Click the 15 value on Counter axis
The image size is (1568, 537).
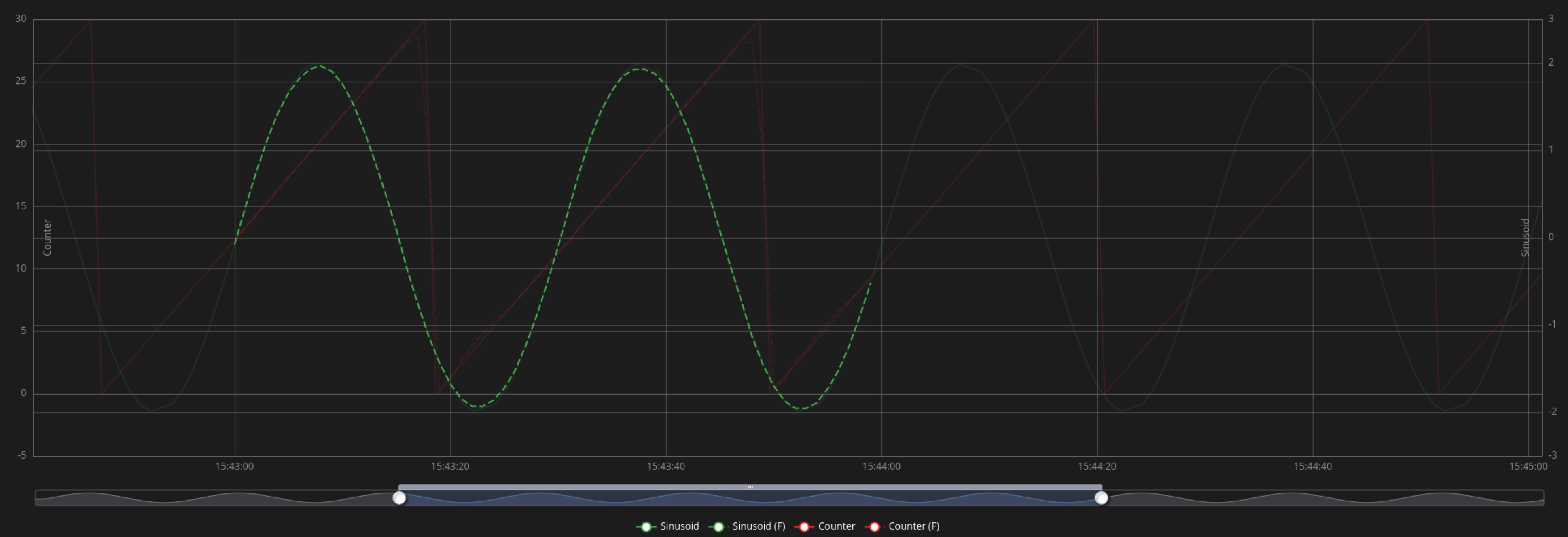coord(21,206)
